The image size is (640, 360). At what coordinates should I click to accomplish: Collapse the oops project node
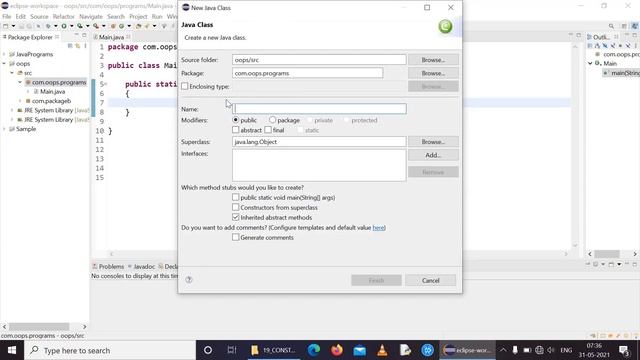tap(4, 64)
